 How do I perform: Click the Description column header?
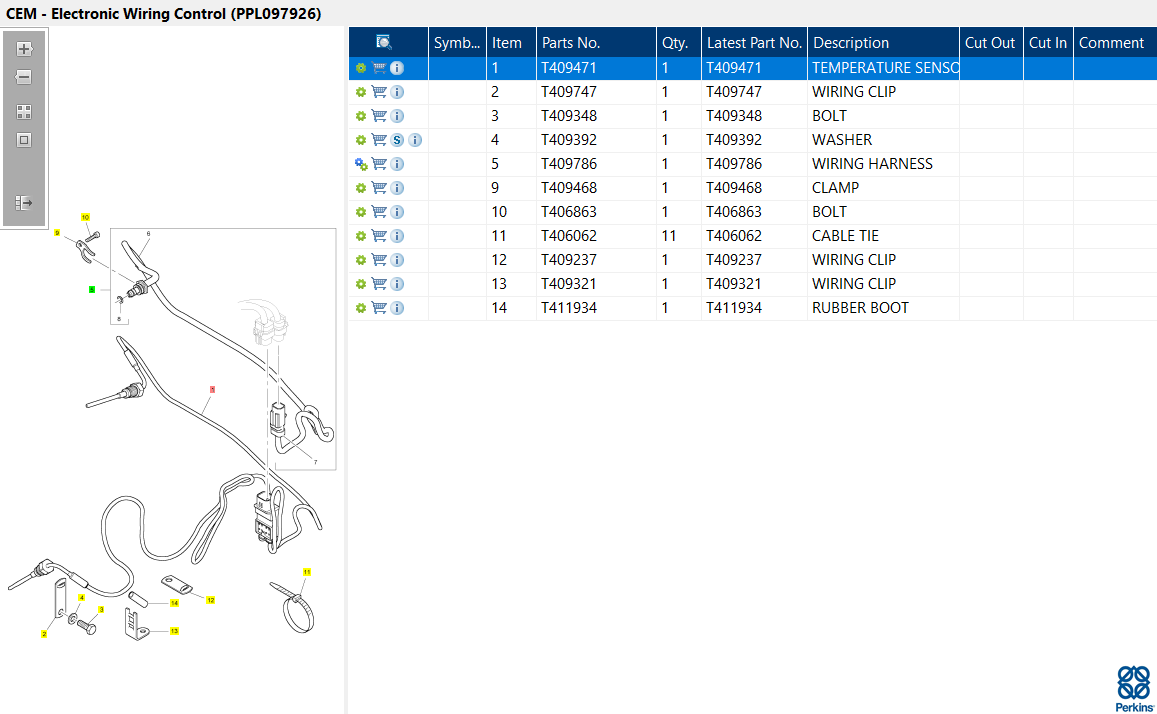[x=883, y=43]
